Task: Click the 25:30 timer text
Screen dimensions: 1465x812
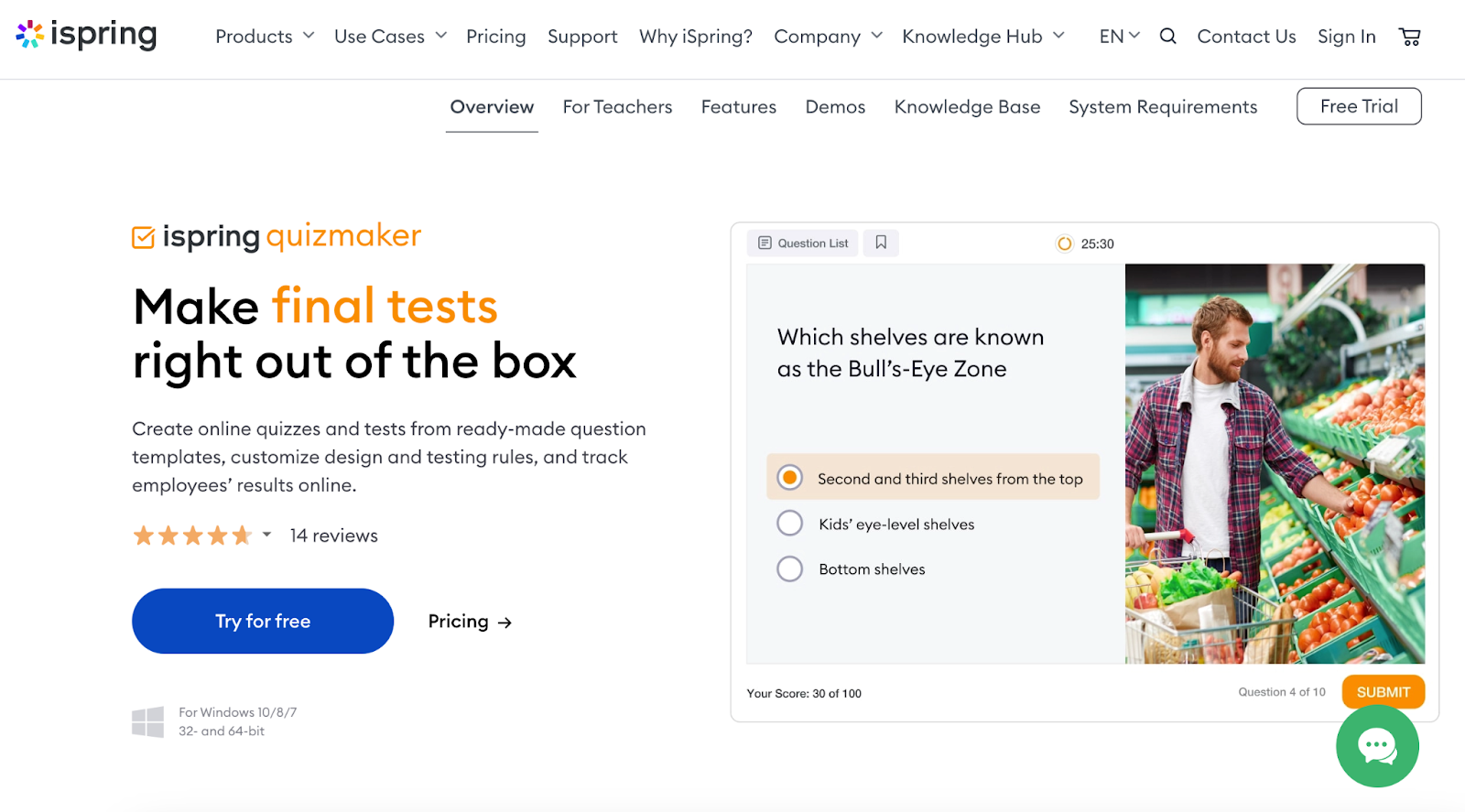Action: pos(1097,244)
